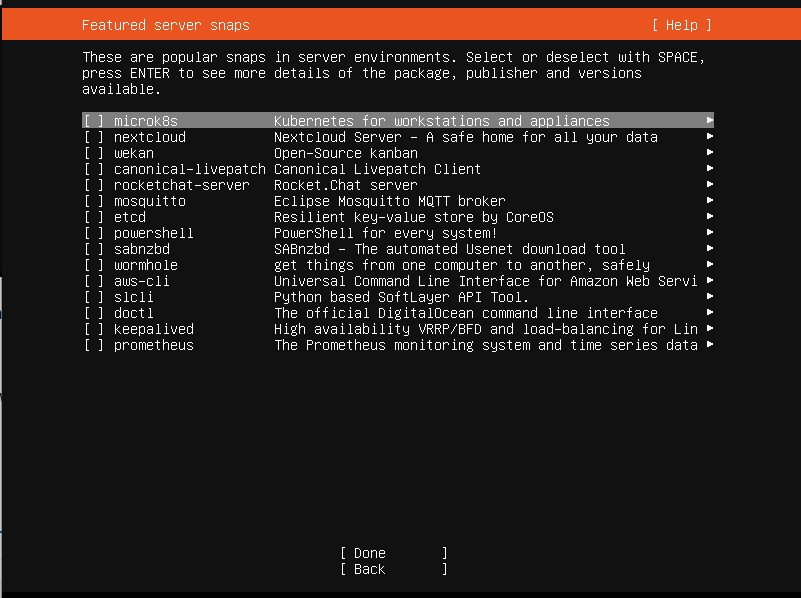Viewport: 801px width, 598px height.
Task: Select the rocketchat-server package name
Action: pos(181,185)
